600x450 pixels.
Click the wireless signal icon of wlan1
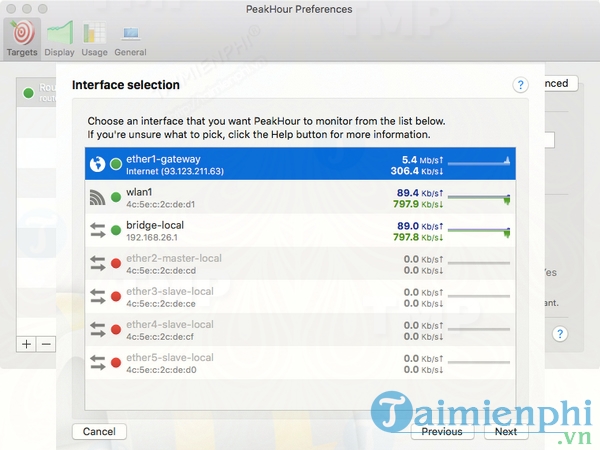tap(97, 197)
